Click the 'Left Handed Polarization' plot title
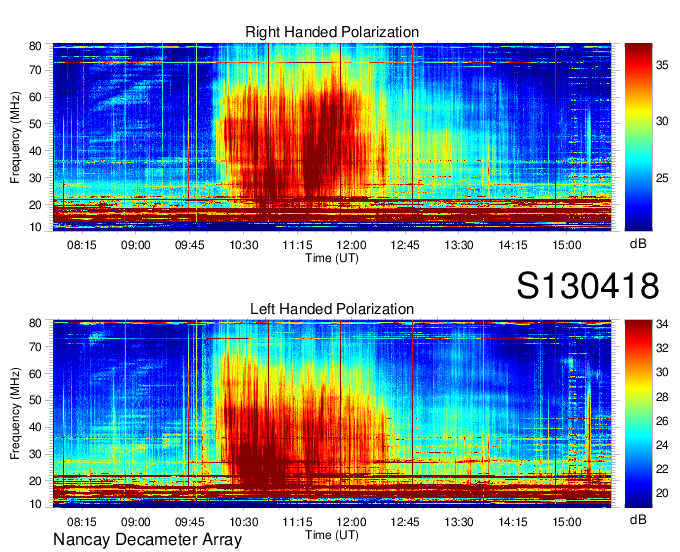 (332, 309)
